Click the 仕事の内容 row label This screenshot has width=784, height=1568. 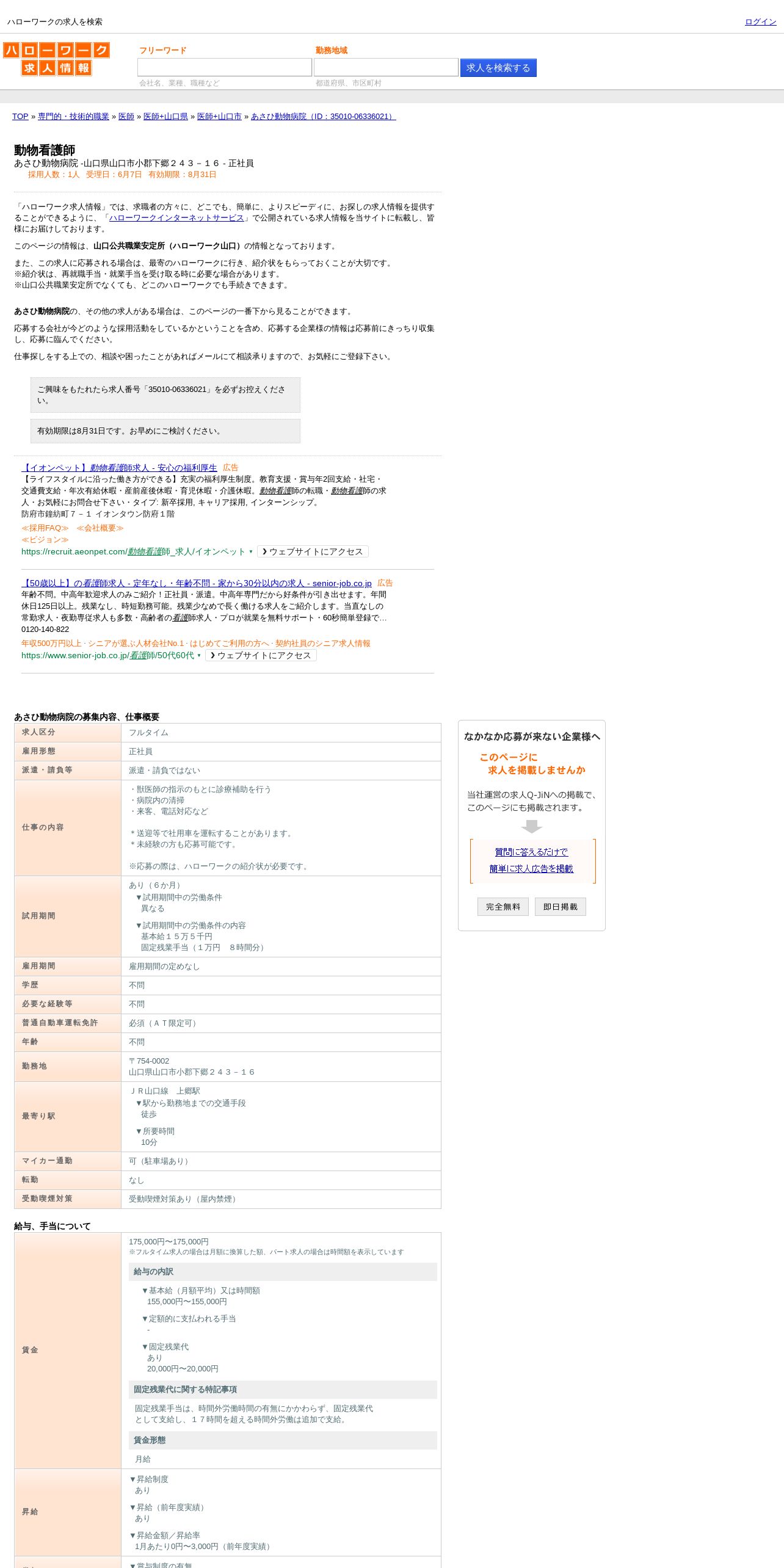[43, 827]
